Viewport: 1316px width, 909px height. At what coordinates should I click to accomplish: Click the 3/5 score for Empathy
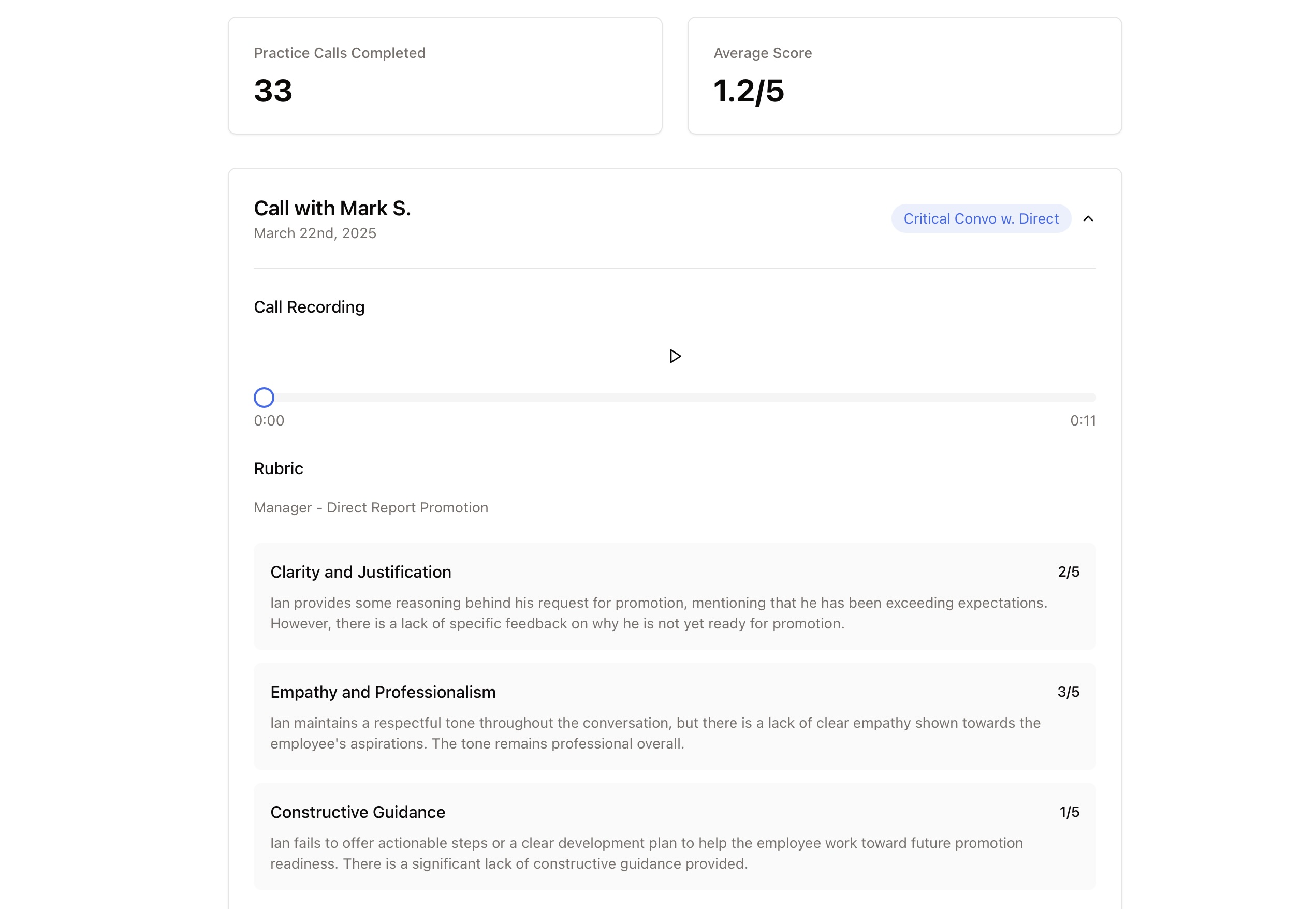[x=1067, y=692]
